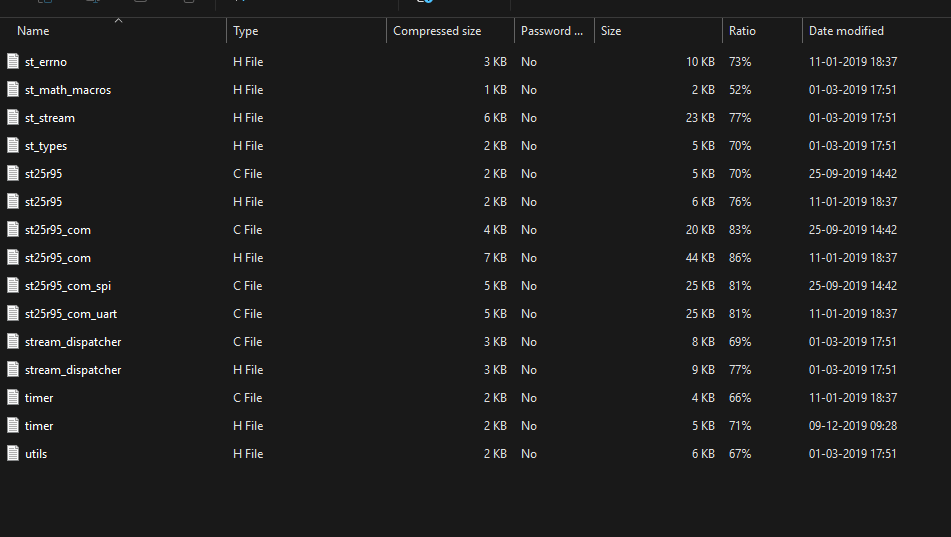Viewport: 951px width, 537px height.
Task: Click date 09-12-2019 09:28
Action: tap(853, 426)
